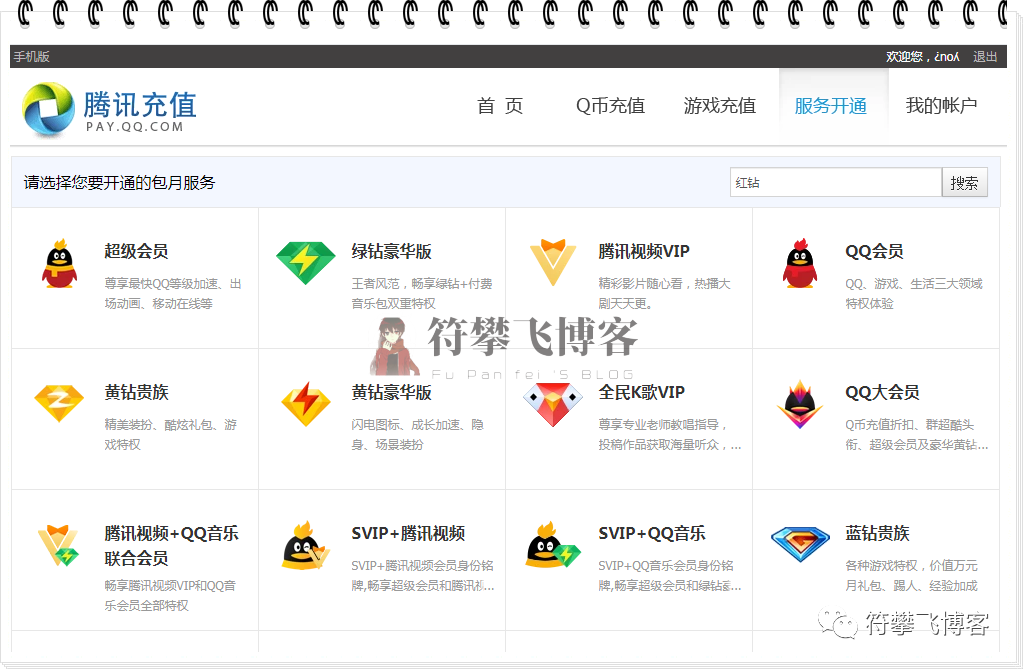Click the 搜索 search button
The width and height of the screenshot is (1023, 669).
pos(964,183)
